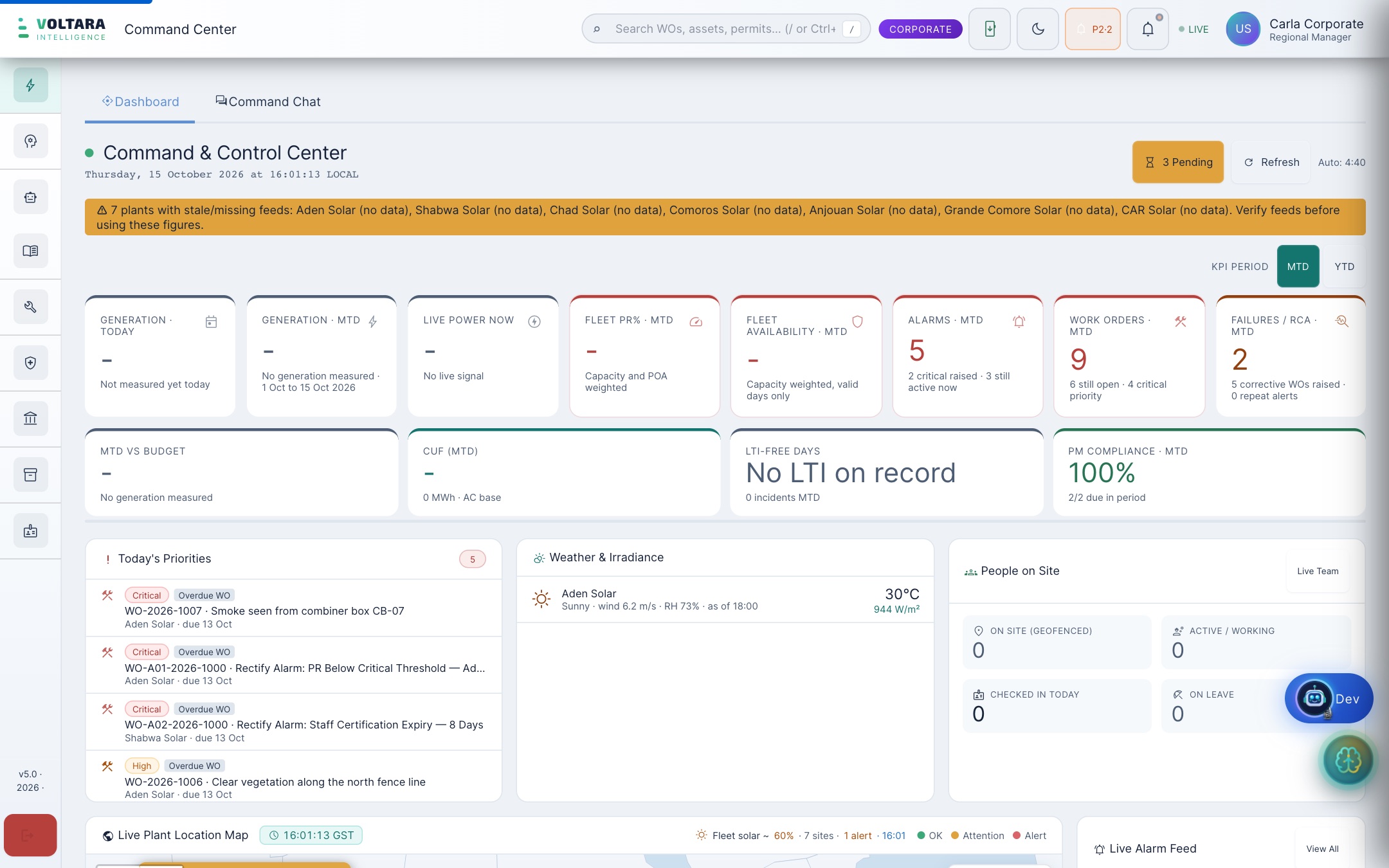Image resolution: width=1389 pixels, height=868 pixels.
Task: Open the notifications bell
Action: coord(1148,29)
